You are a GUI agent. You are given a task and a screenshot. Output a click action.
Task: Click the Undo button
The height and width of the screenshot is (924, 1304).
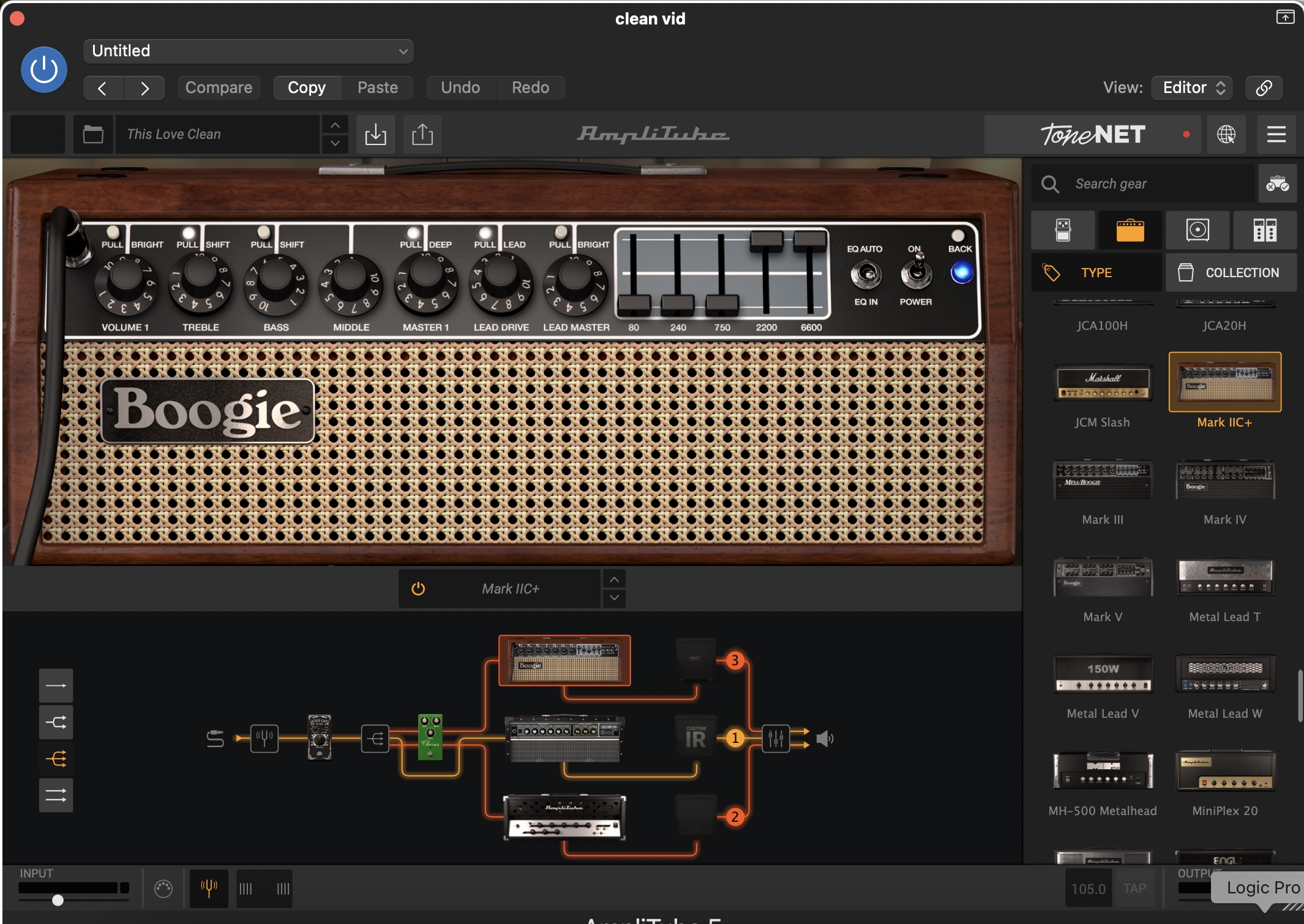[460, 88]
